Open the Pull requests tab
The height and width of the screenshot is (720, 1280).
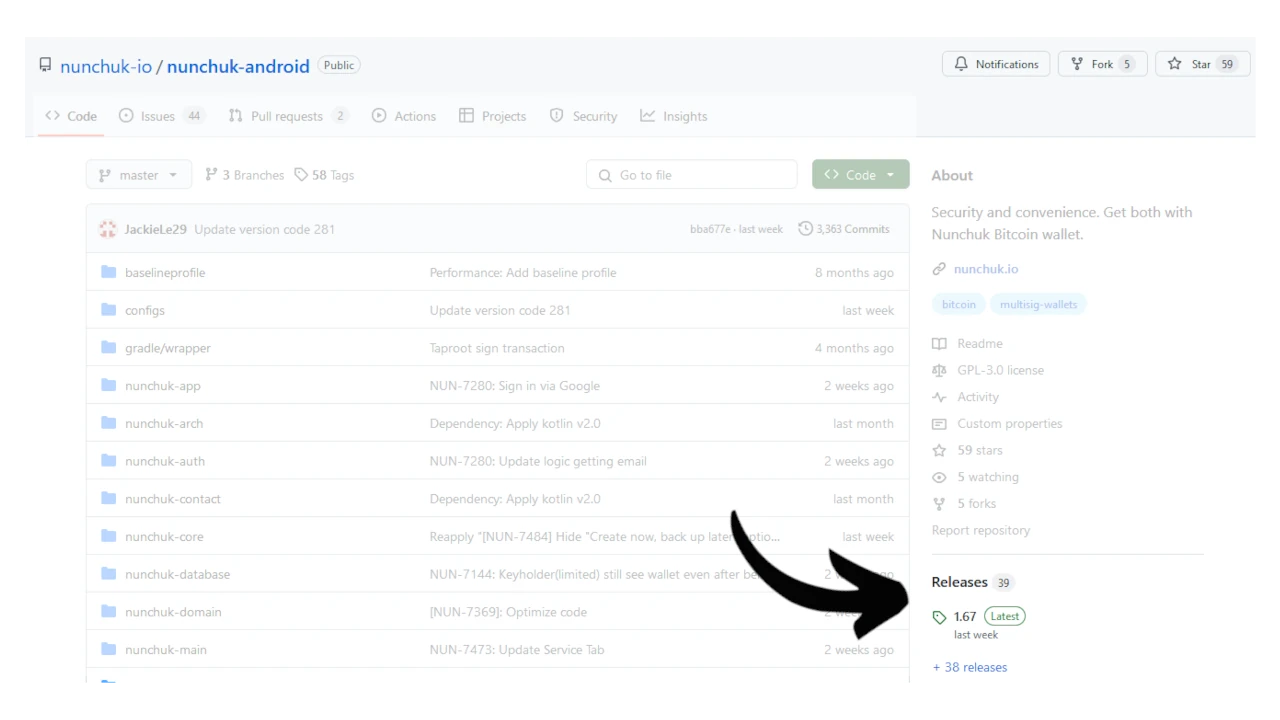pos(287,116)
